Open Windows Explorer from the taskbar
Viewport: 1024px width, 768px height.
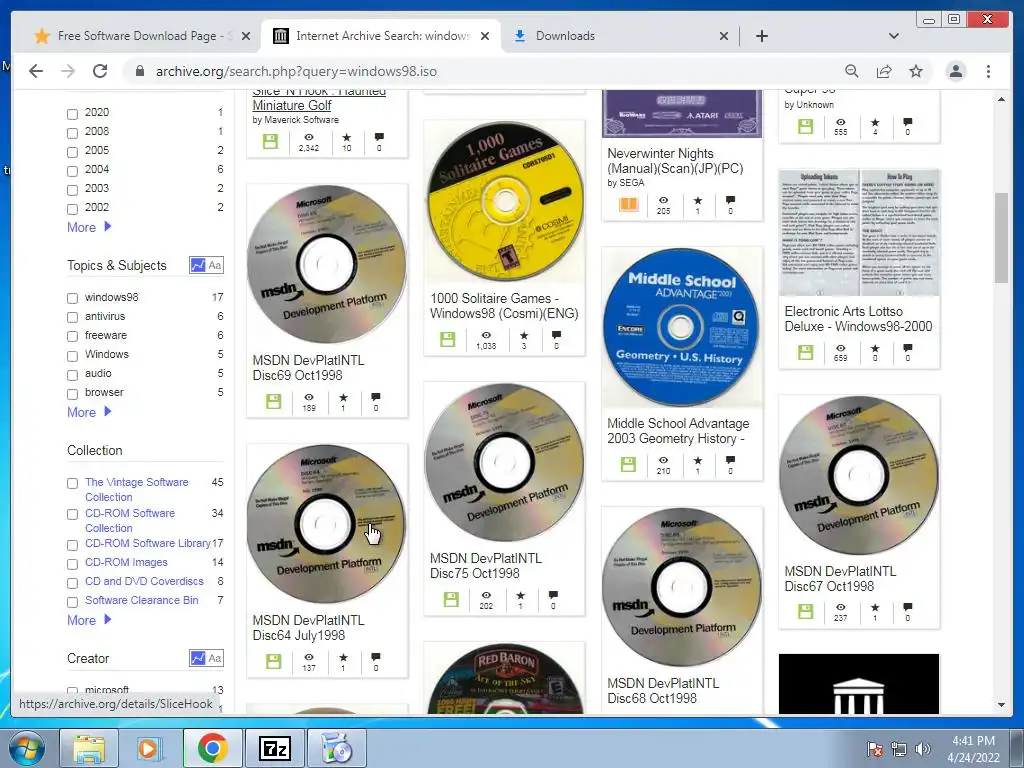click(x=89, y=748)
